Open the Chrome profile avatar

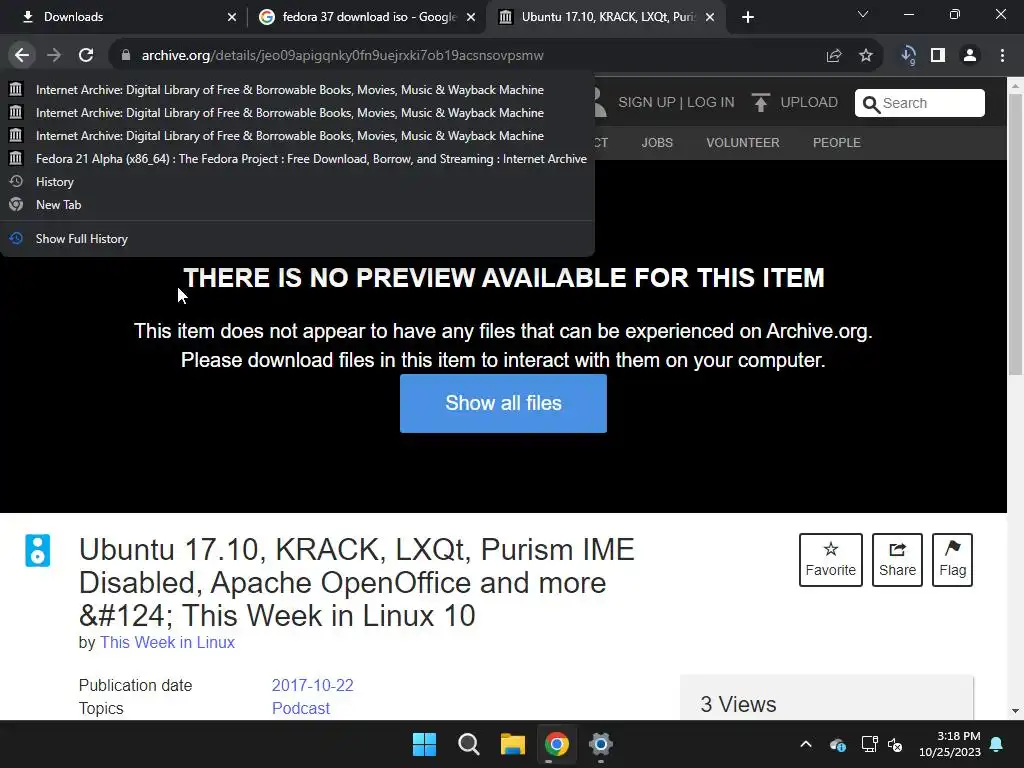(970, 56)
